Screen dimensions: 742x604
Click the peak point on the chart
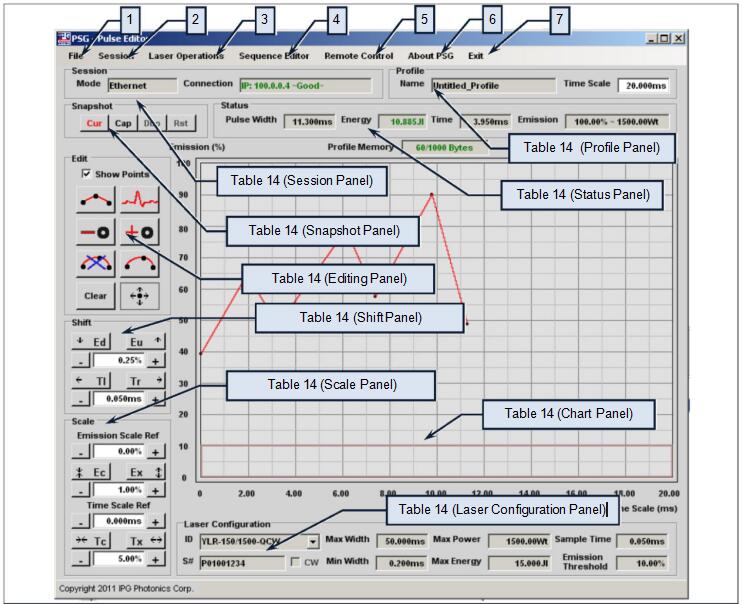pos(431,194)
